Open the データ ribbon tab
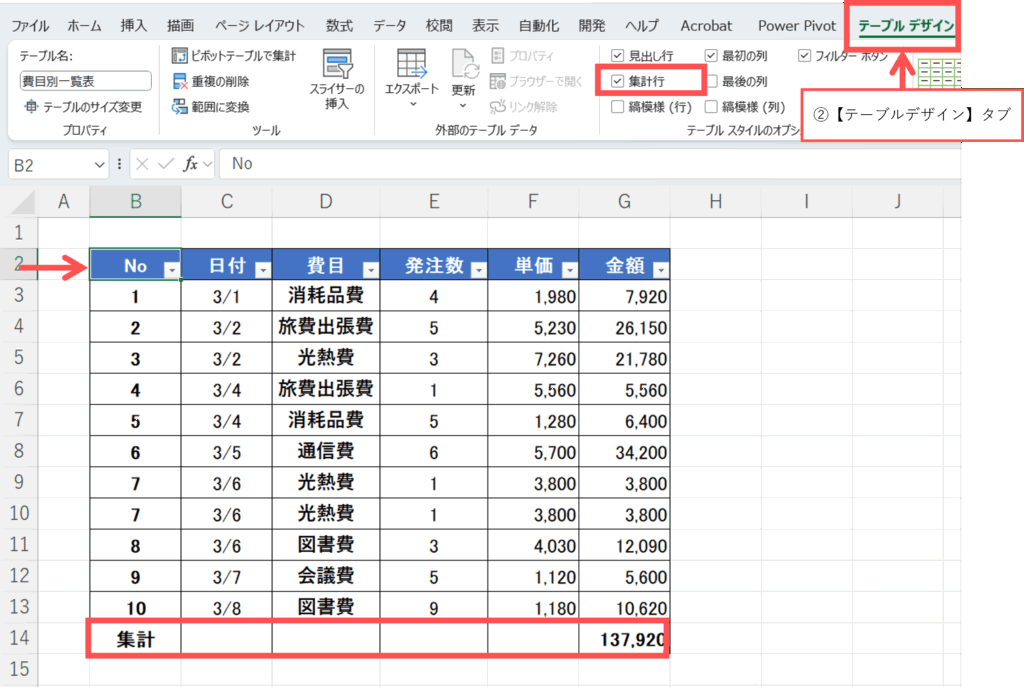Screen dimensions: 1024x687 389,26
